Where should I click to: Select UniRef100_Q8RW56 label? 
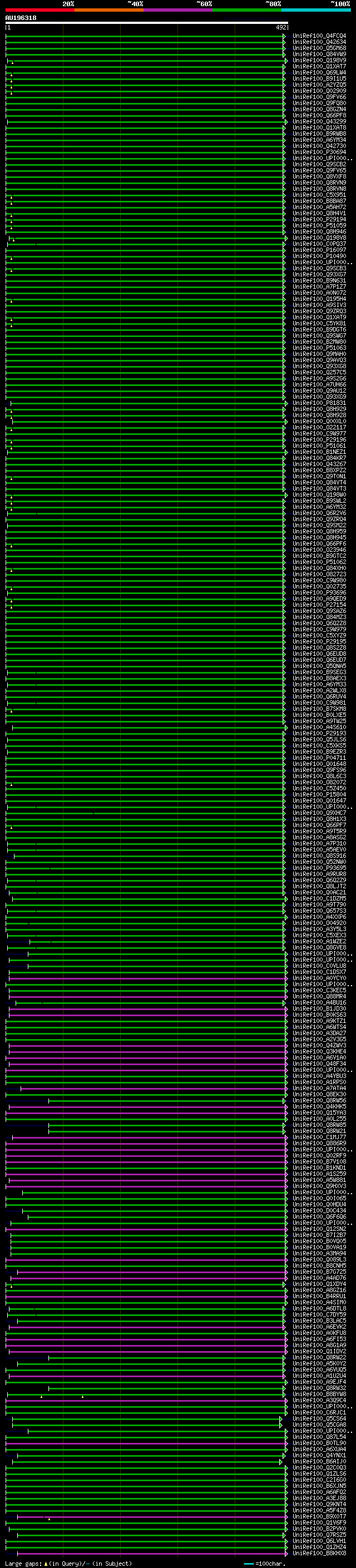[319, 1101]
